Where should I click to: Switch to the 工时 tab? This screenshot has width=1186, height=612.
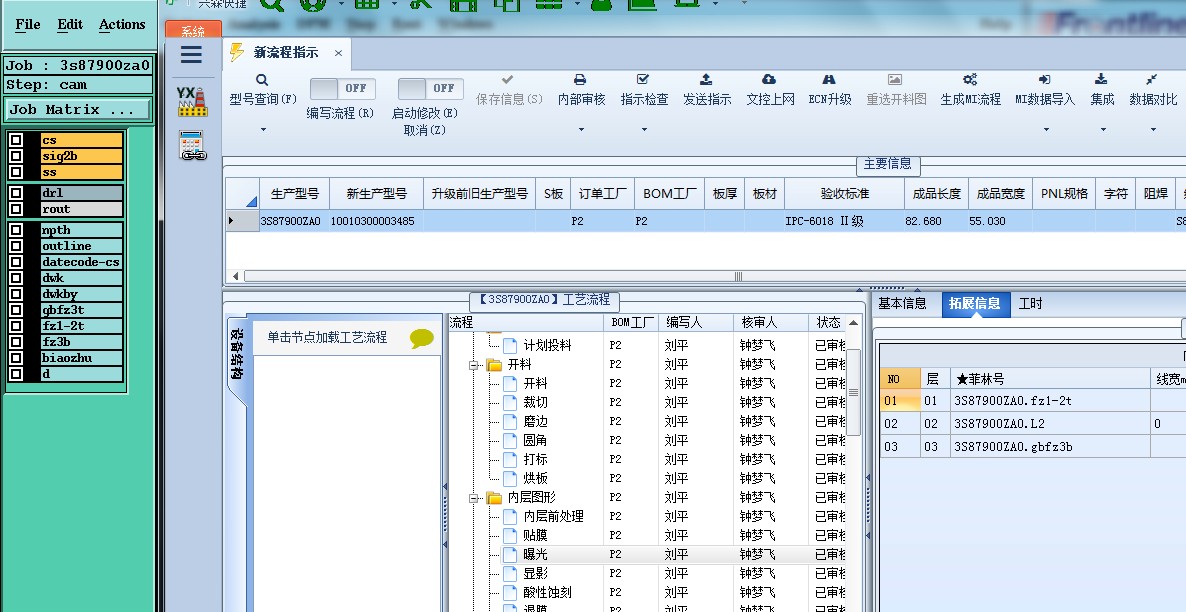coord(1030,303)
